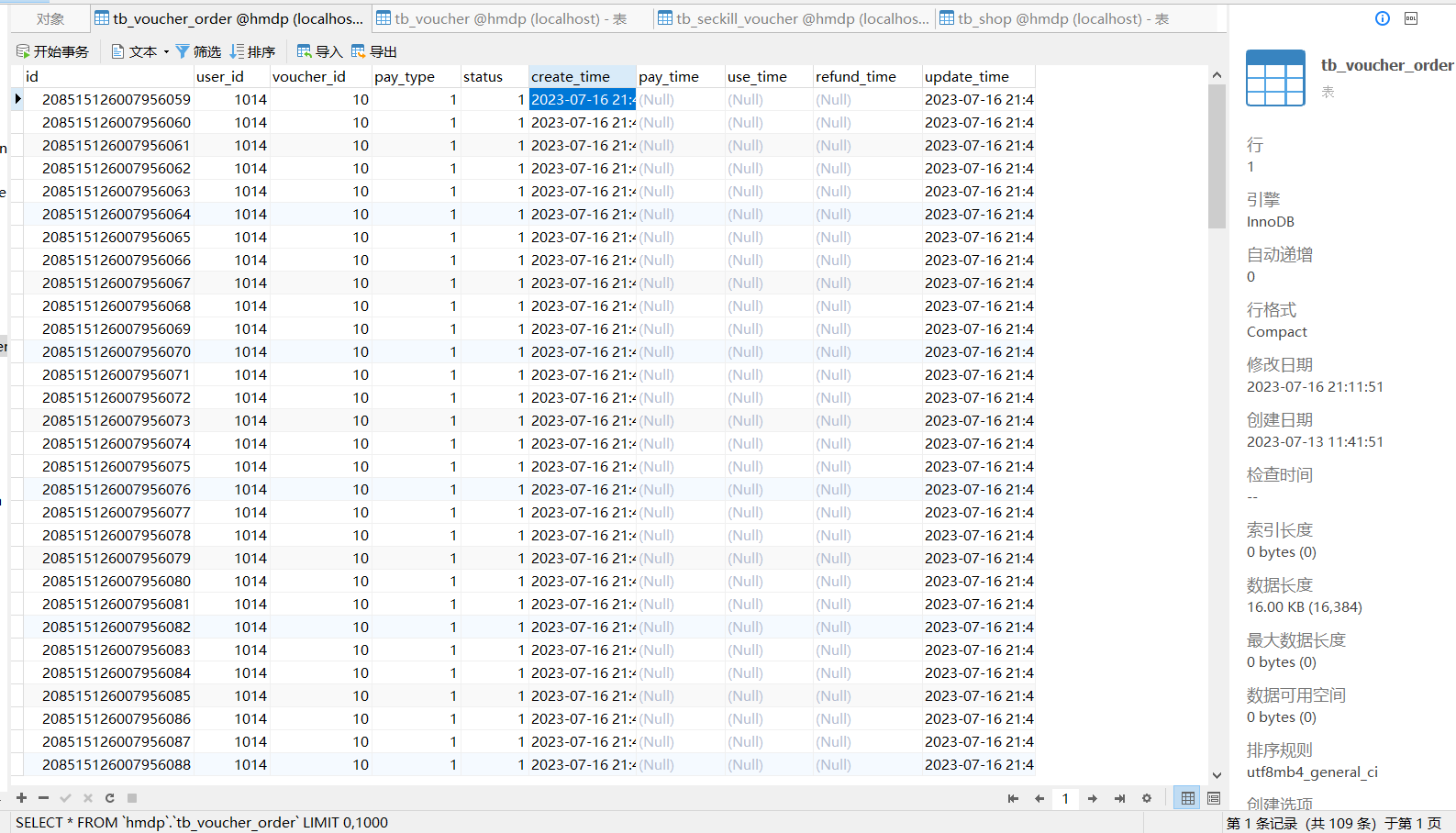The height and width of the screenshot is (833, 1456).
Task: Switch to grid view icon
Action: pos(1188,798)
